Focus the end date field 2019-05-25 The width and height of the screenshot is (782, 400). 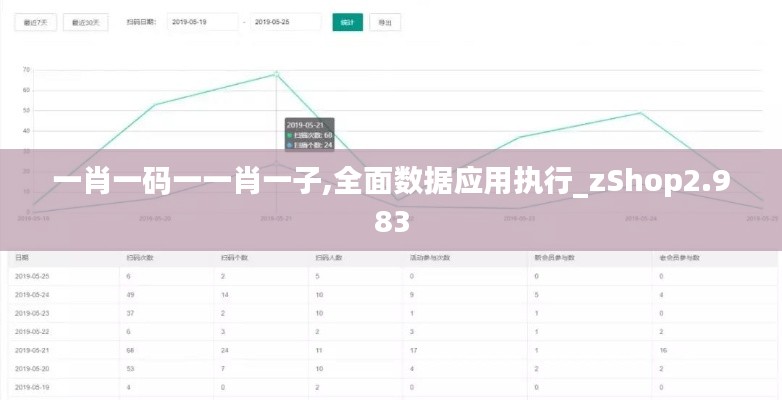coord(286,22)
